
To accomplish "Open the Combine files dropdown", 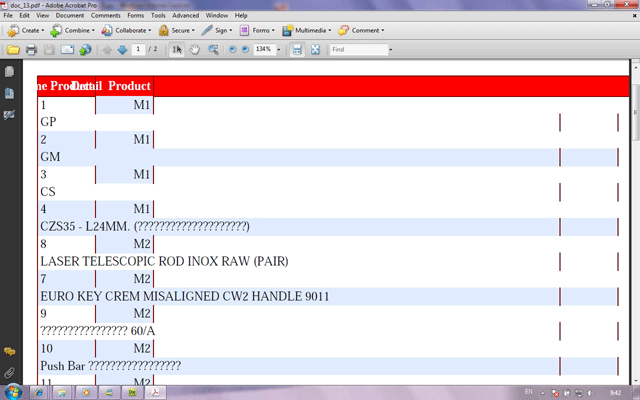I will [72, 30].
